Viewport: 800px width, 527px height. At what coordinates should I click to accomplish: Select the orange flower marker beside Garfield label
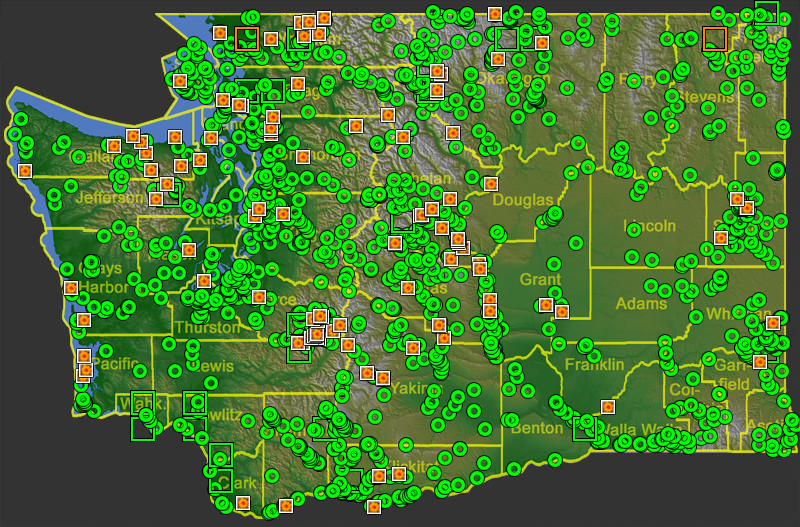[x=760, y=361]
